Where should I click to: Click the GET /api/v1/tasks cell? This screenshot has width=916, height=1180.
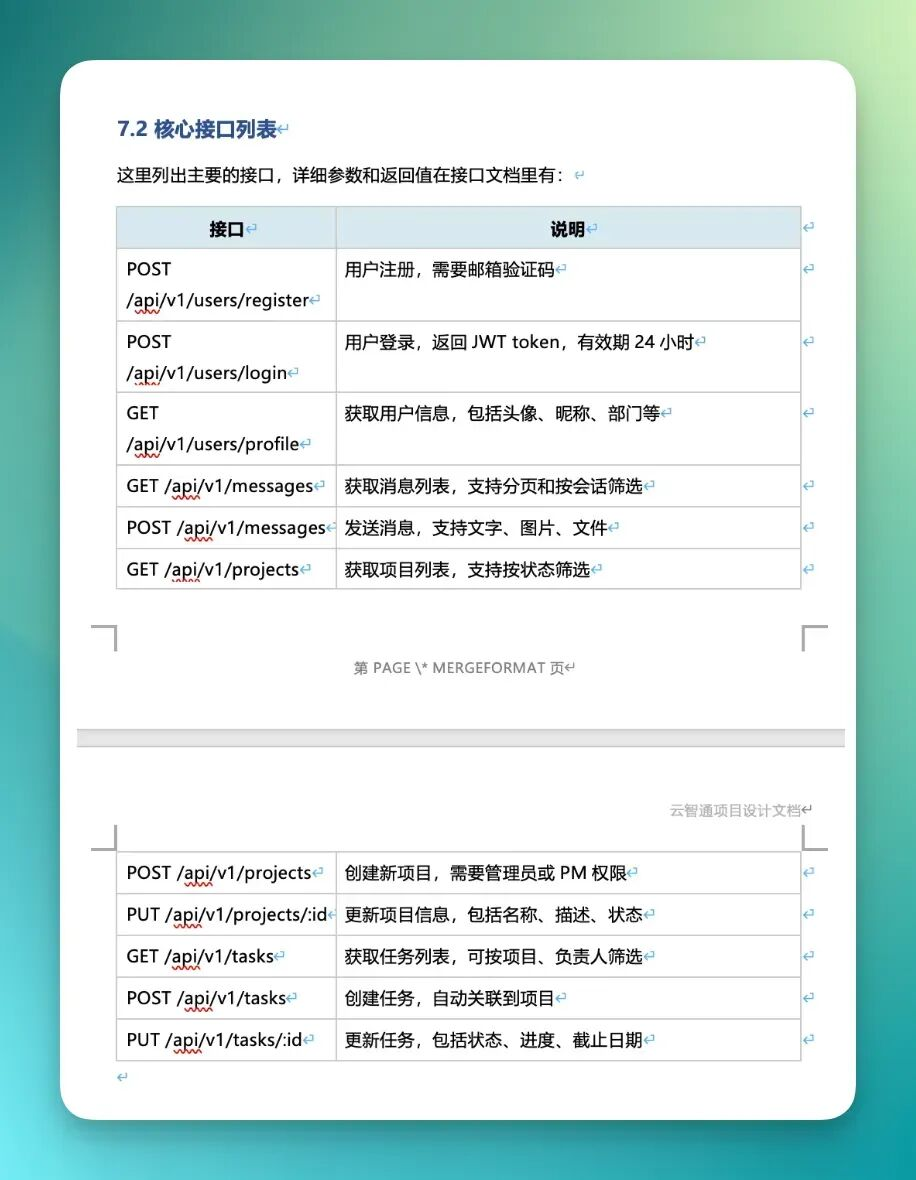(200, 957)
